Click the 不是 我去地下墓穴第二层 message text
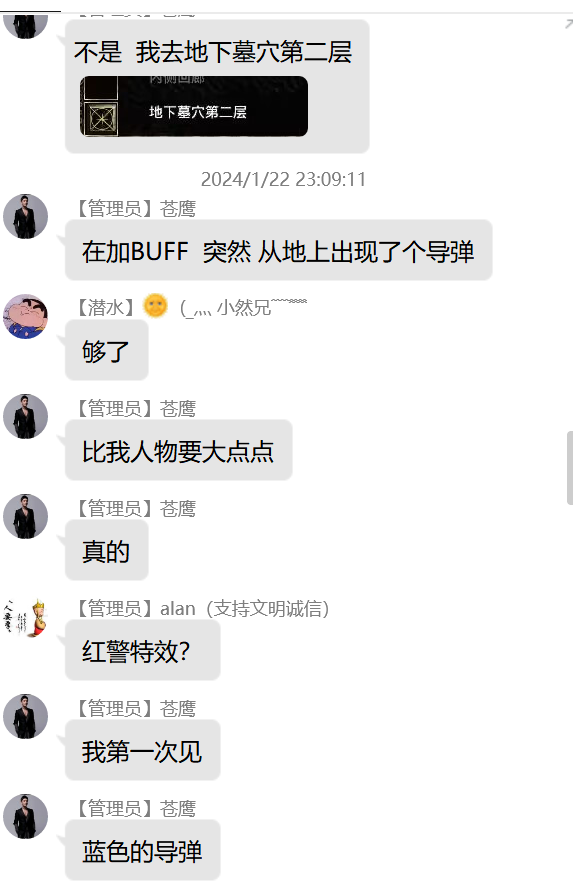The image size is (573, 885). point(213,52)
